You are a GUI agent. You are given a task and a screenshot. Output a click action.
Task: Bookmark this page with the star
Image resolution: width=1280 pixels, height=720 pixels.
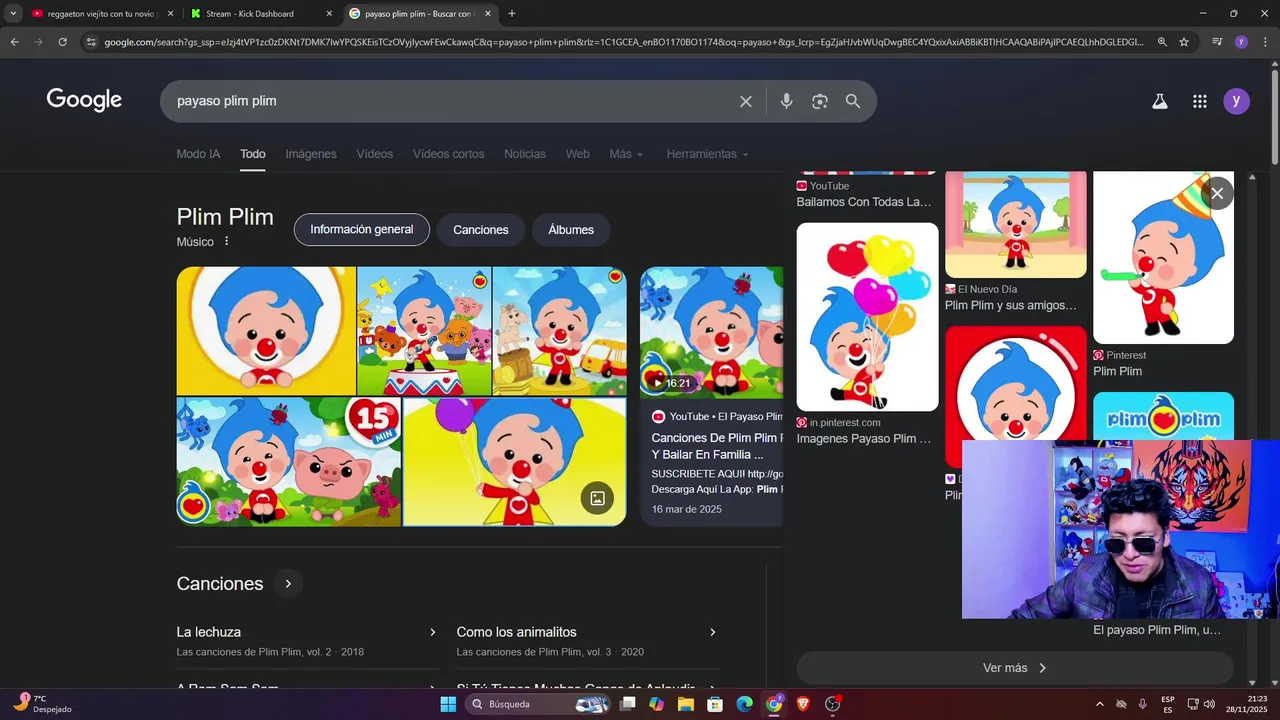(x=1184, y=42)
